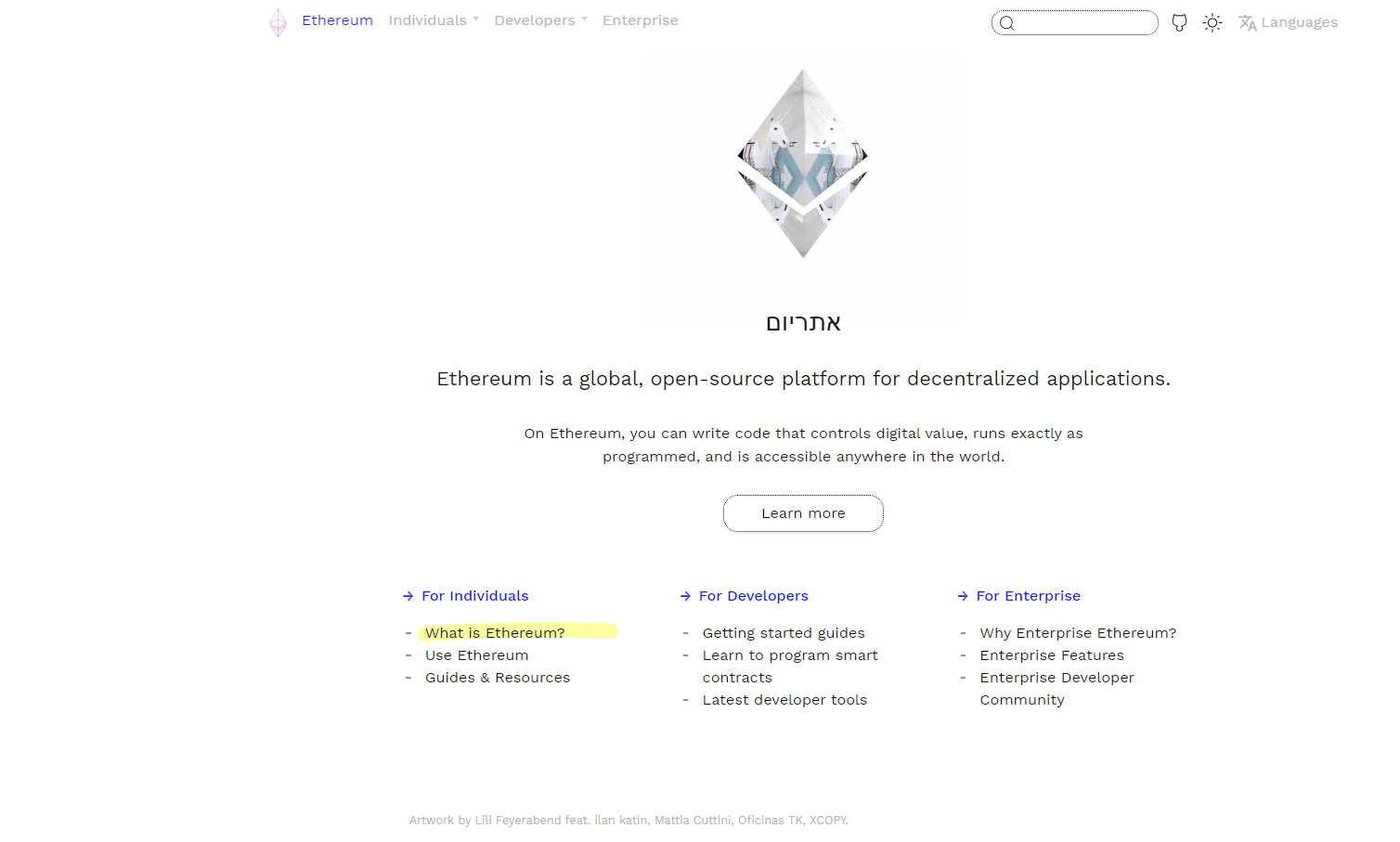Open the For Individuals section link

click(474, 596)
